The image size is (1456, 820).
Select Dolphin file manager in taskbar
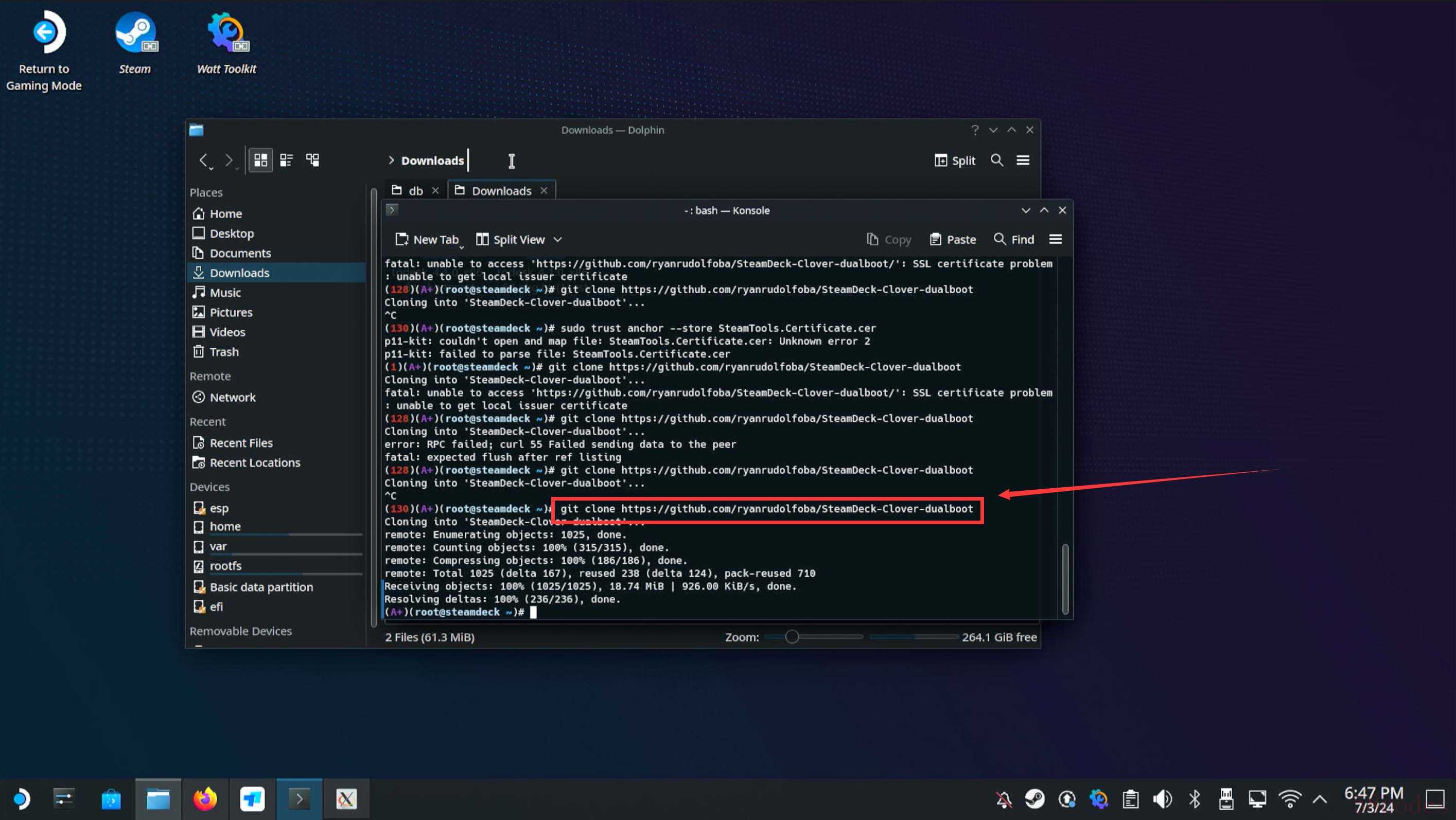(159, 799)
